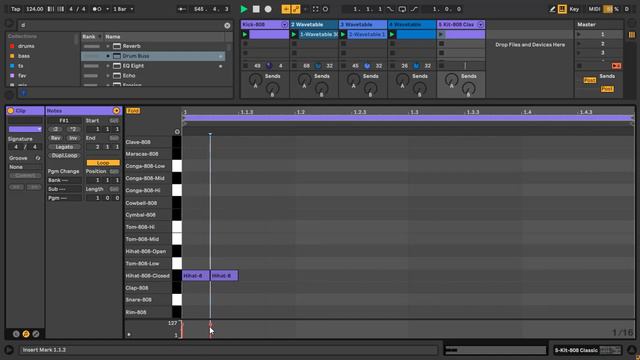The height and width of the screenshot is (360, 640).
Task: Click the headphone preview icon above piano keys
Action: pyautogui.click(x=177, y=131)
